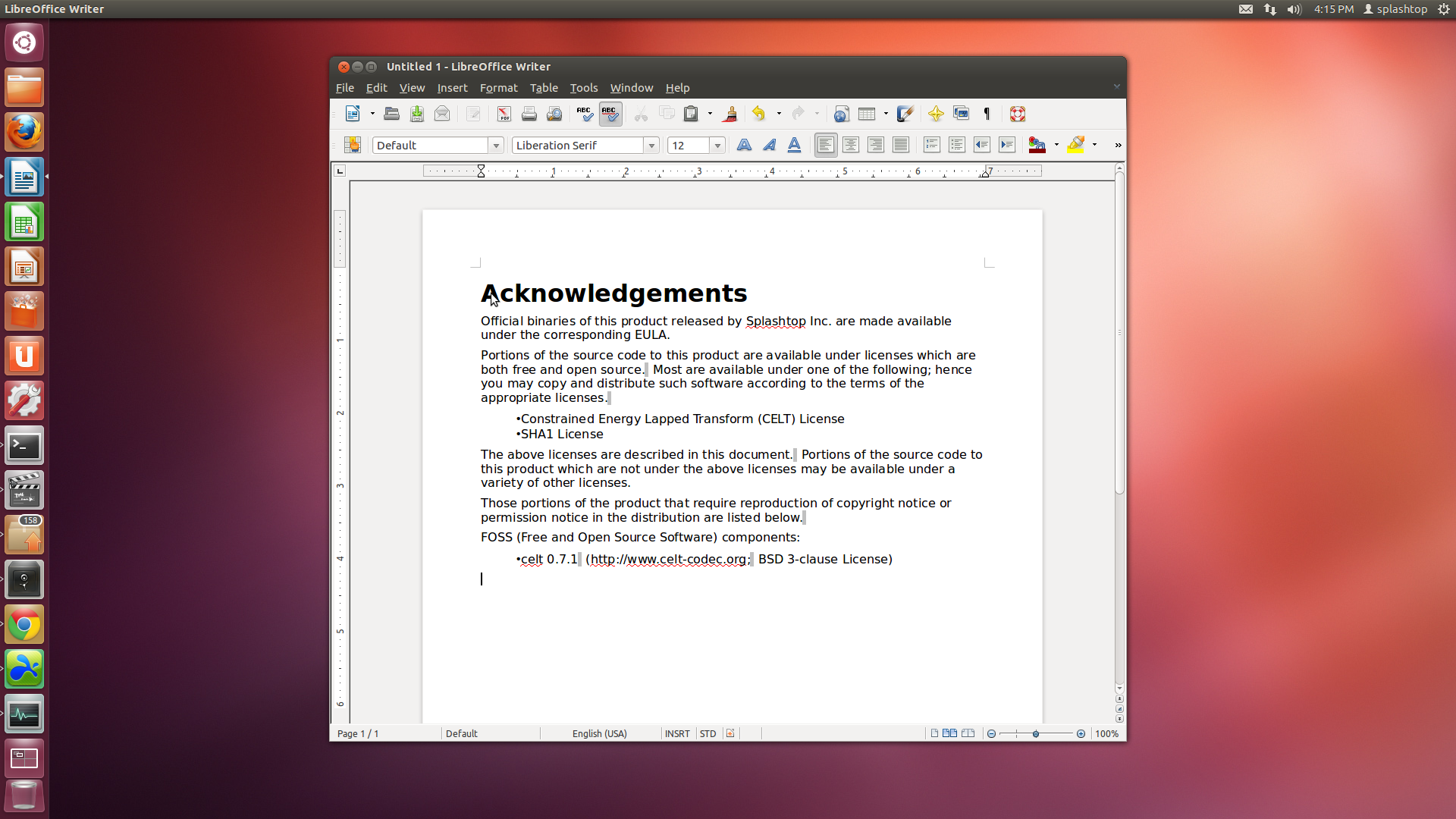The height and width of the screenshot is (819, 1456).
Task: Open the Table menu
Action: pyautogui.click(x=543, y=88)
